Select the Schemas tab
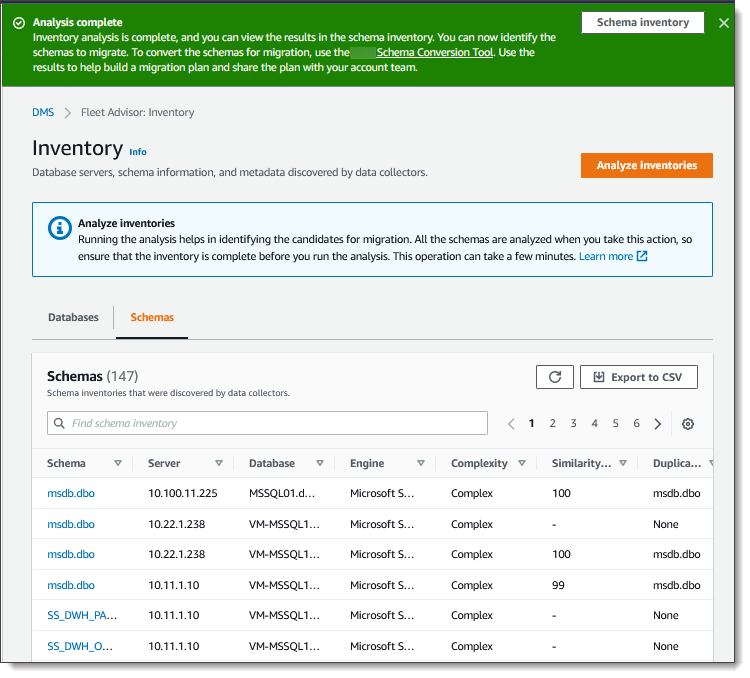Image resolution: width=750 pixels, height=678 pixels. point(152,317)
